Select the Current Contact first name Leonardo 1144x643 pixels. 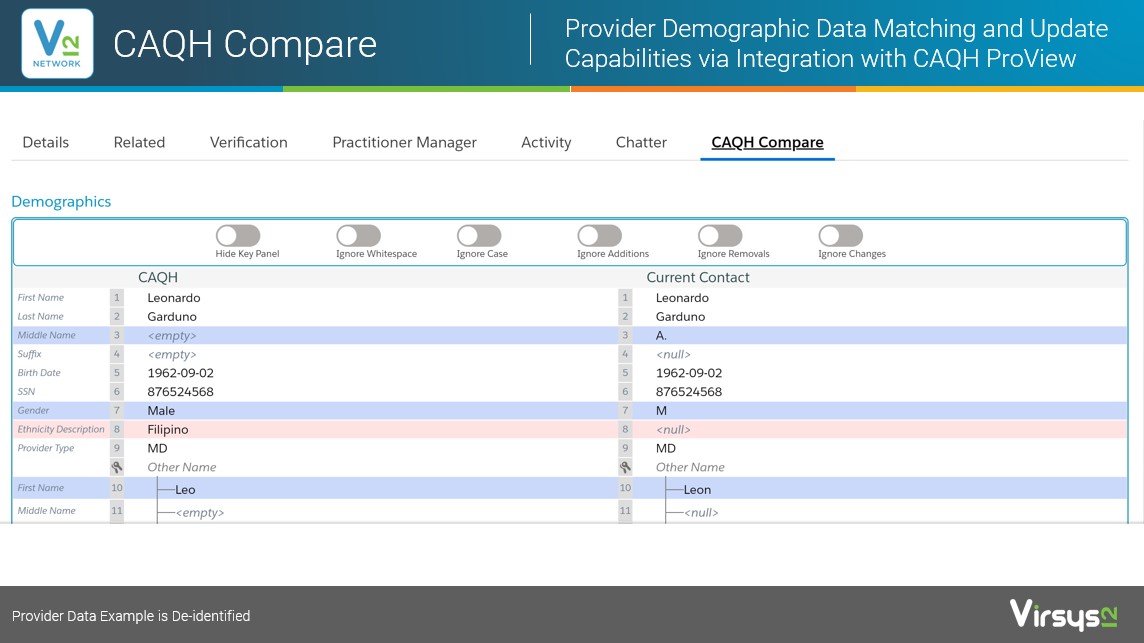click(x=682, y=298)
